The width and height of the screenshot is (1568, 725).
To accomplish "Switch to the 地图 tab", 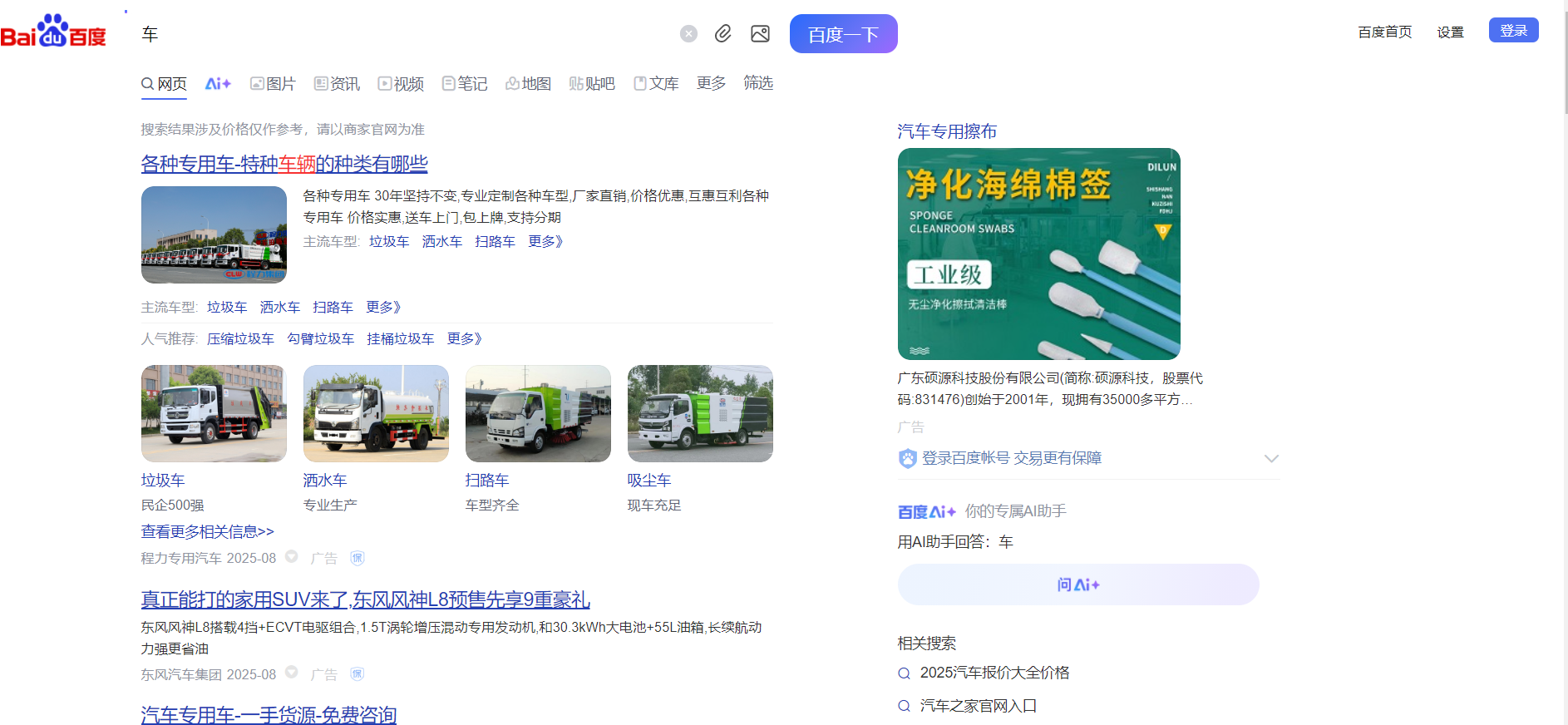I will pos(529,84).
